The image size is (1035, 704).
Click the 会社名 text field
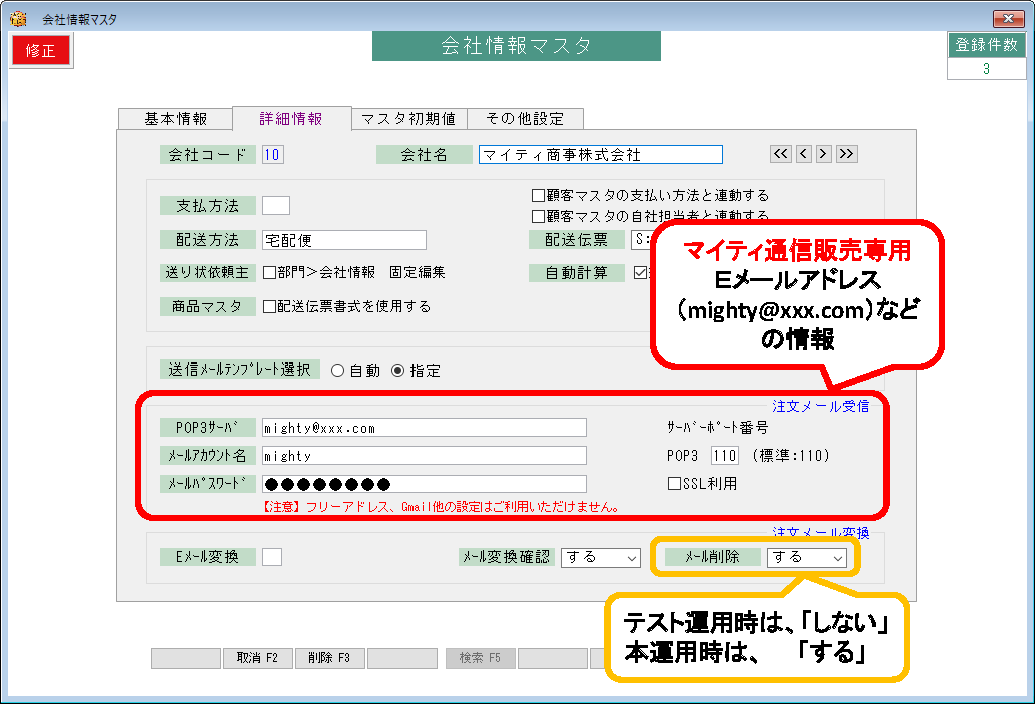[x=600, y=155]
